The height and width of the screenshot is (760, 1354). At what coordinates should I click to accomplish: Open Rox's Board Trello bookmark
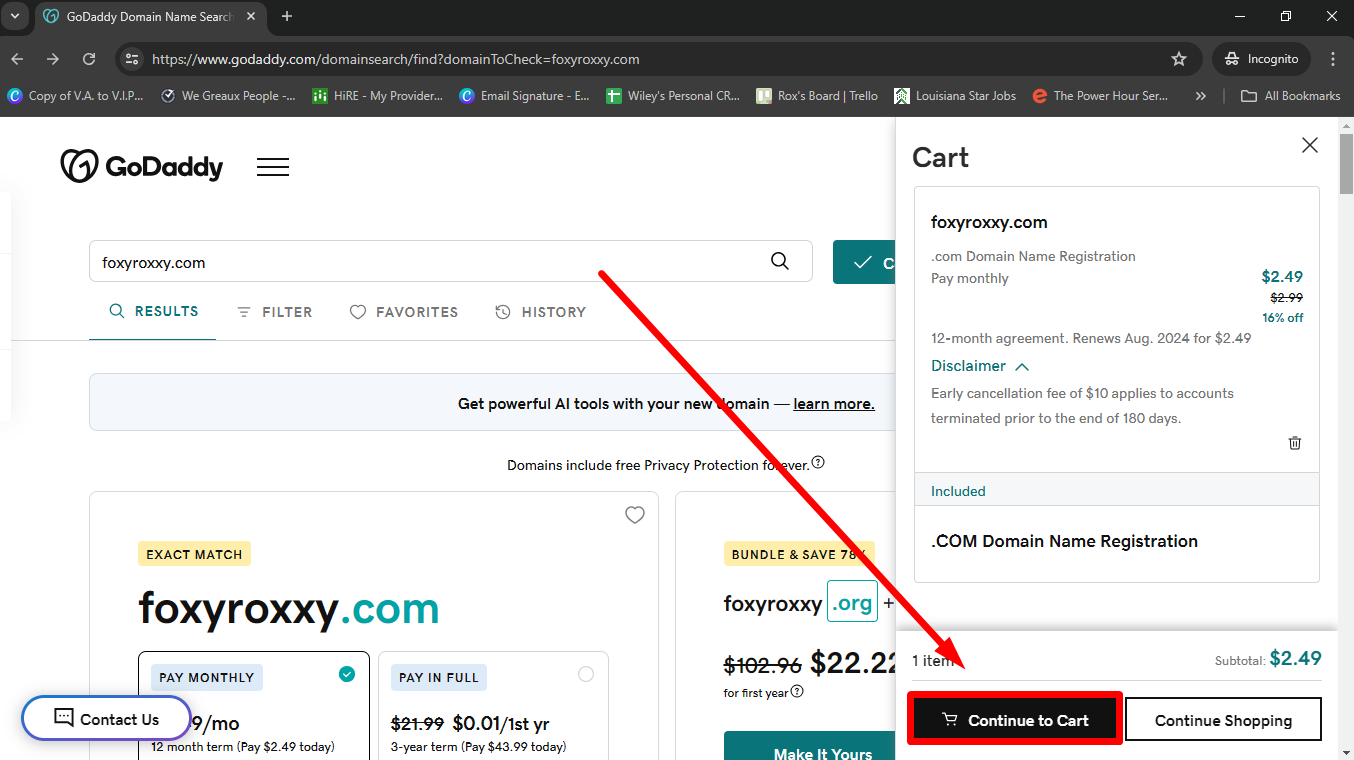(x=817, y=96)
